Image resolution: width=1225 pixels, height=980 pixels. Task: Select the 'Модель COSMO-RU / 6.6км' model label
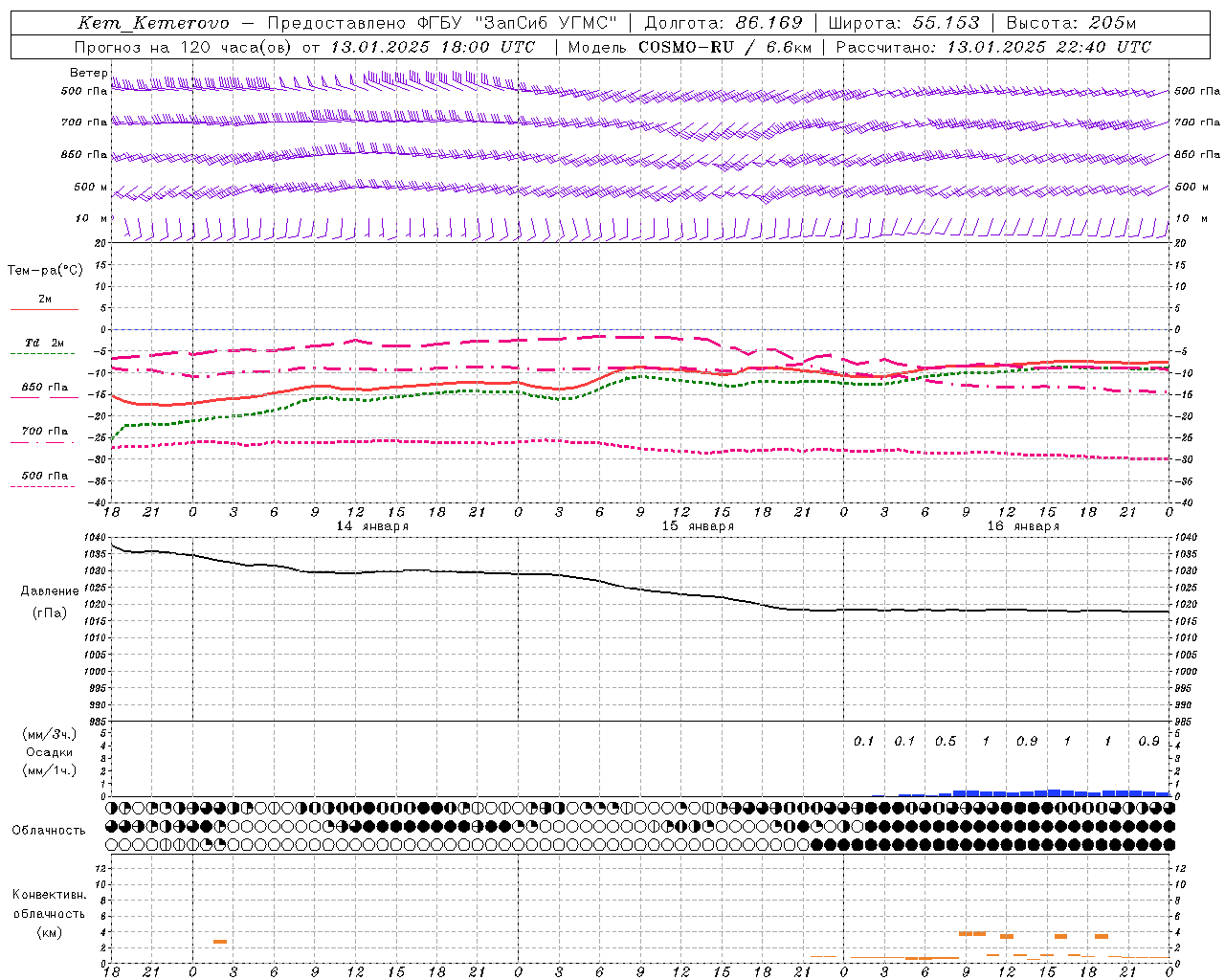pos(692,47)
